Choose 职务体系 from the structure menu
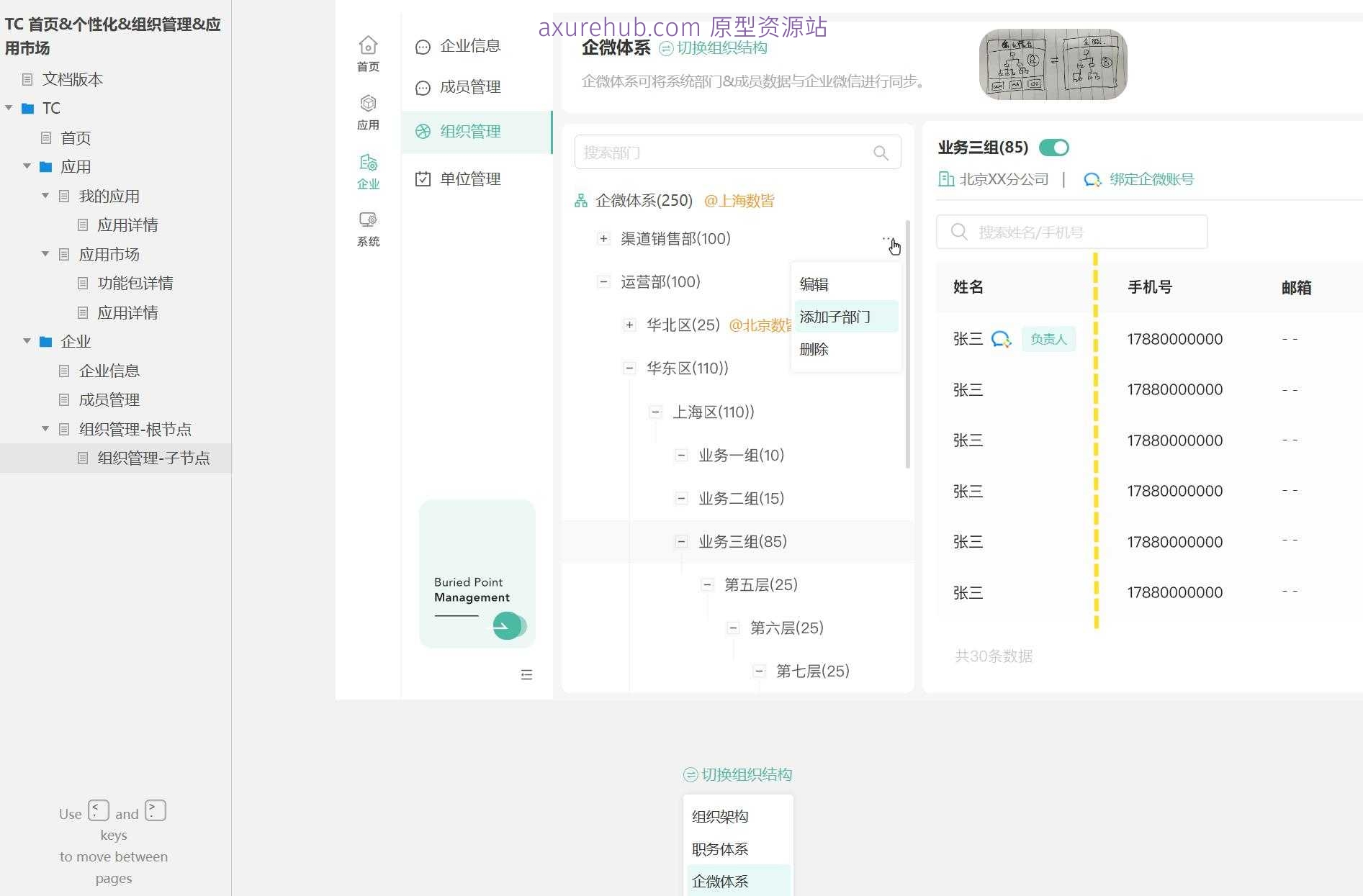 tap(719, 849)
